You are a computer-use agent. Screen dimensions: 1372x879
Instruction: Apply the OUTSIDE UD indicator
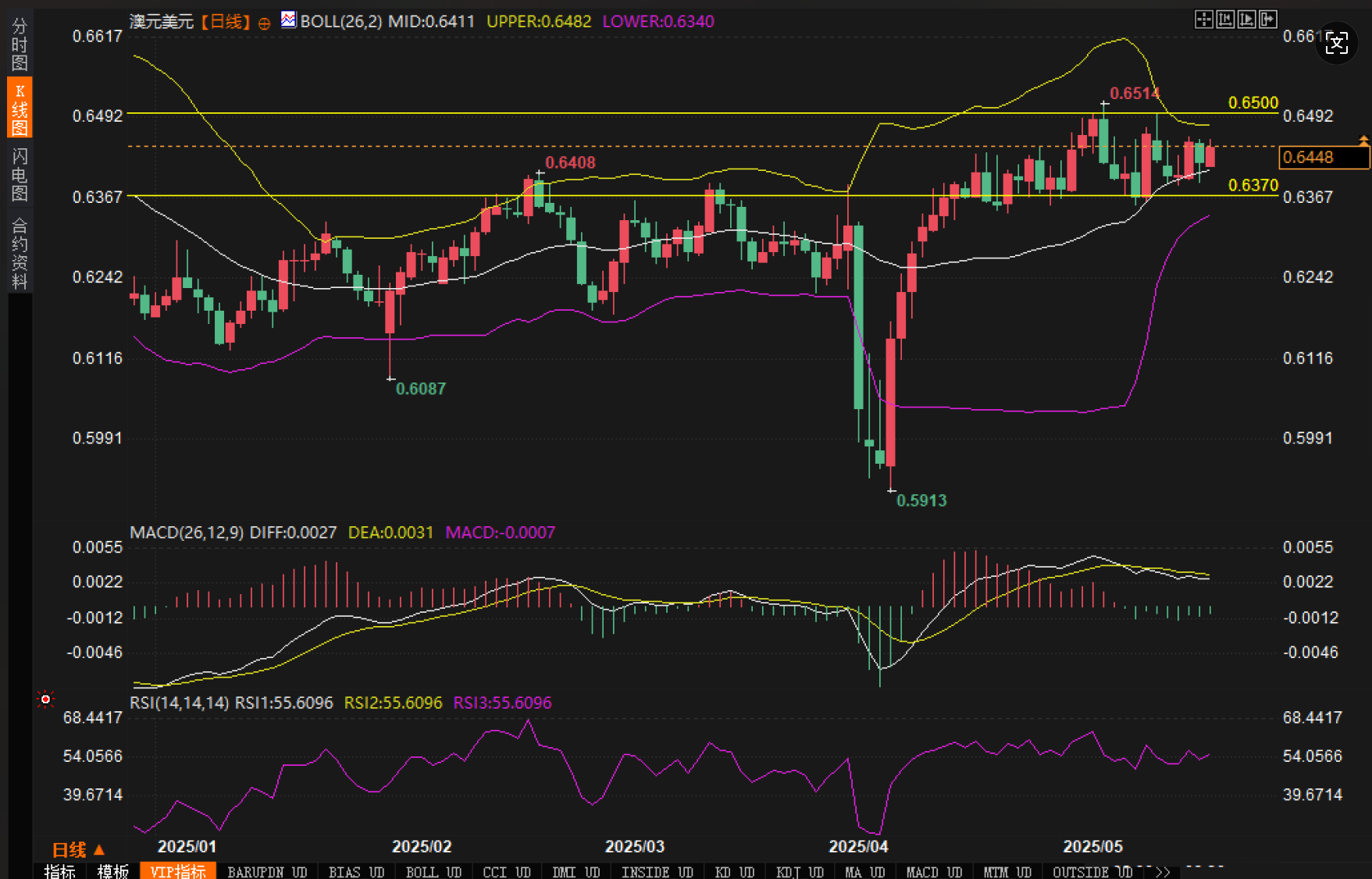1092,872
